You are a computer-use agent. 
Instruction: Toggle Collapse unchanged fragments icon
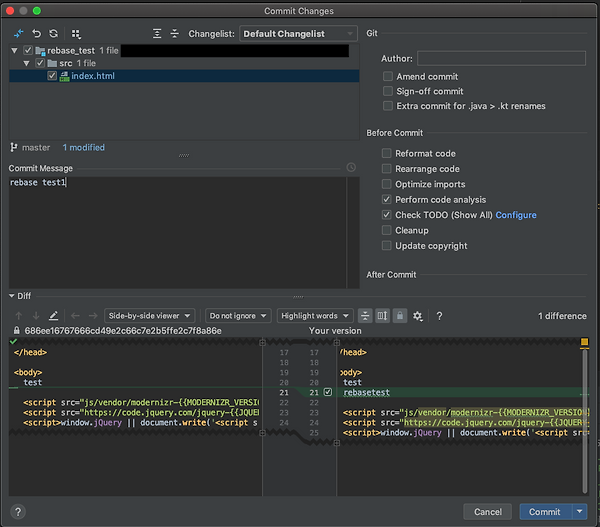point(365,316)
